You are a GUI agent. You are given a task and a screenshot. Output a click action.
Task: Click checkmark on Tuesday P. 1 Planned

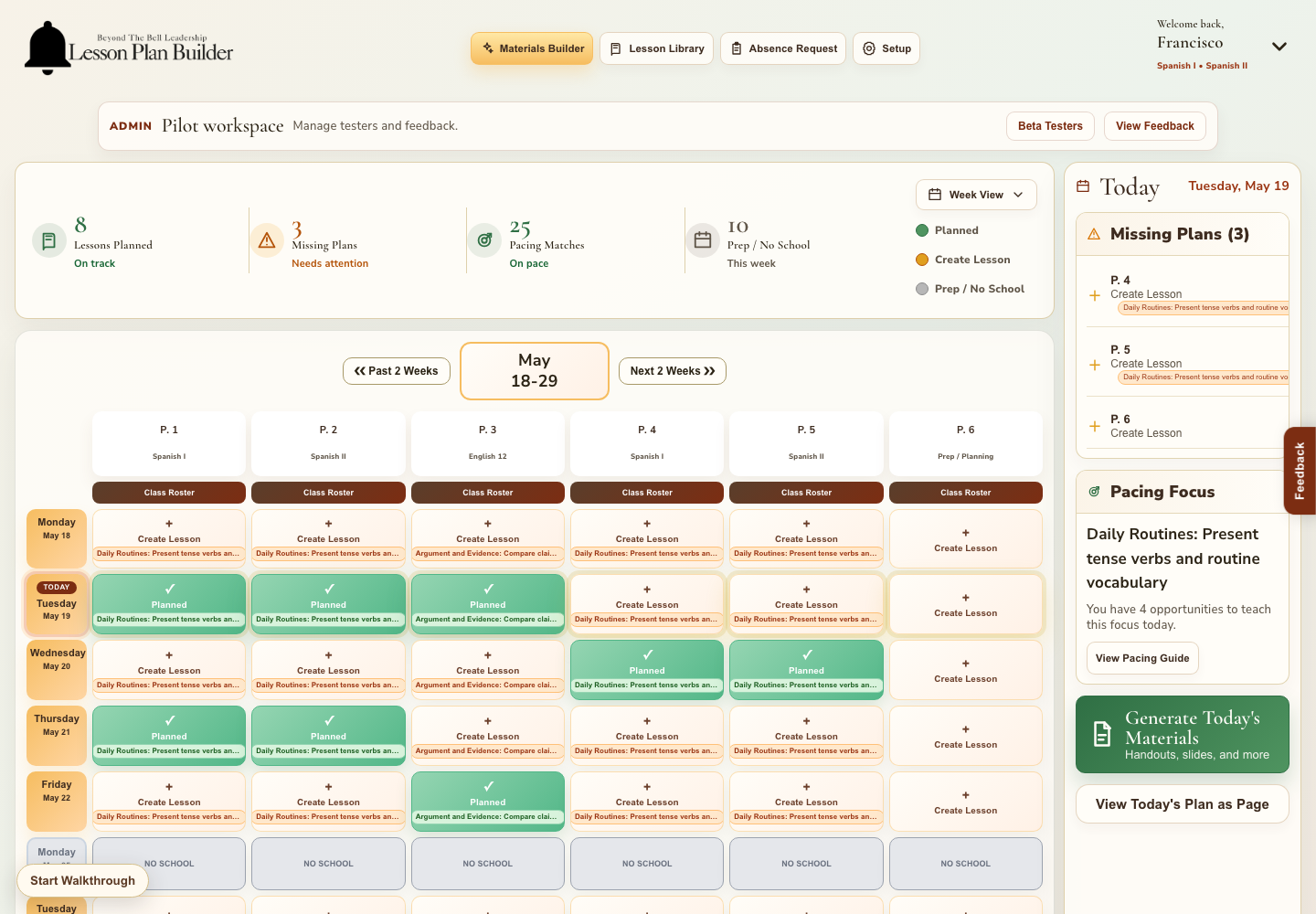tap(169, 590)
